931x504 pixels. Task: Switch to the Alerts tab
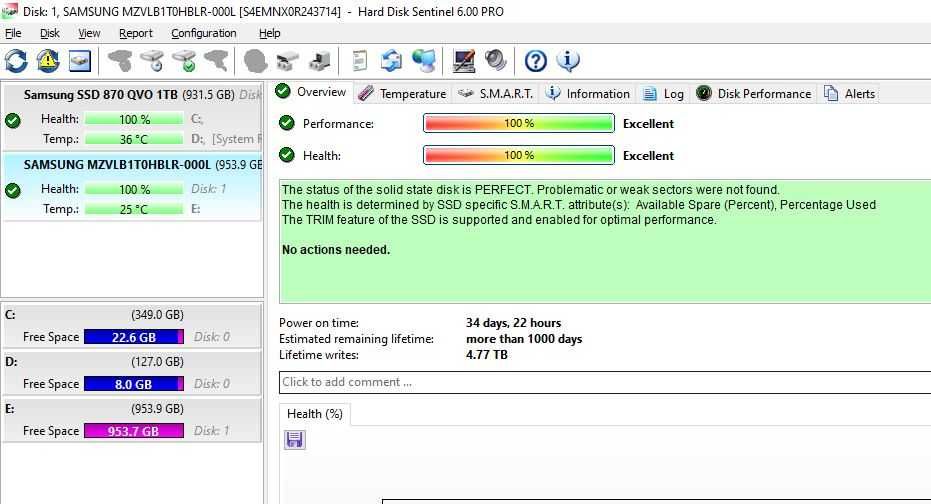(x=849, y=94)
